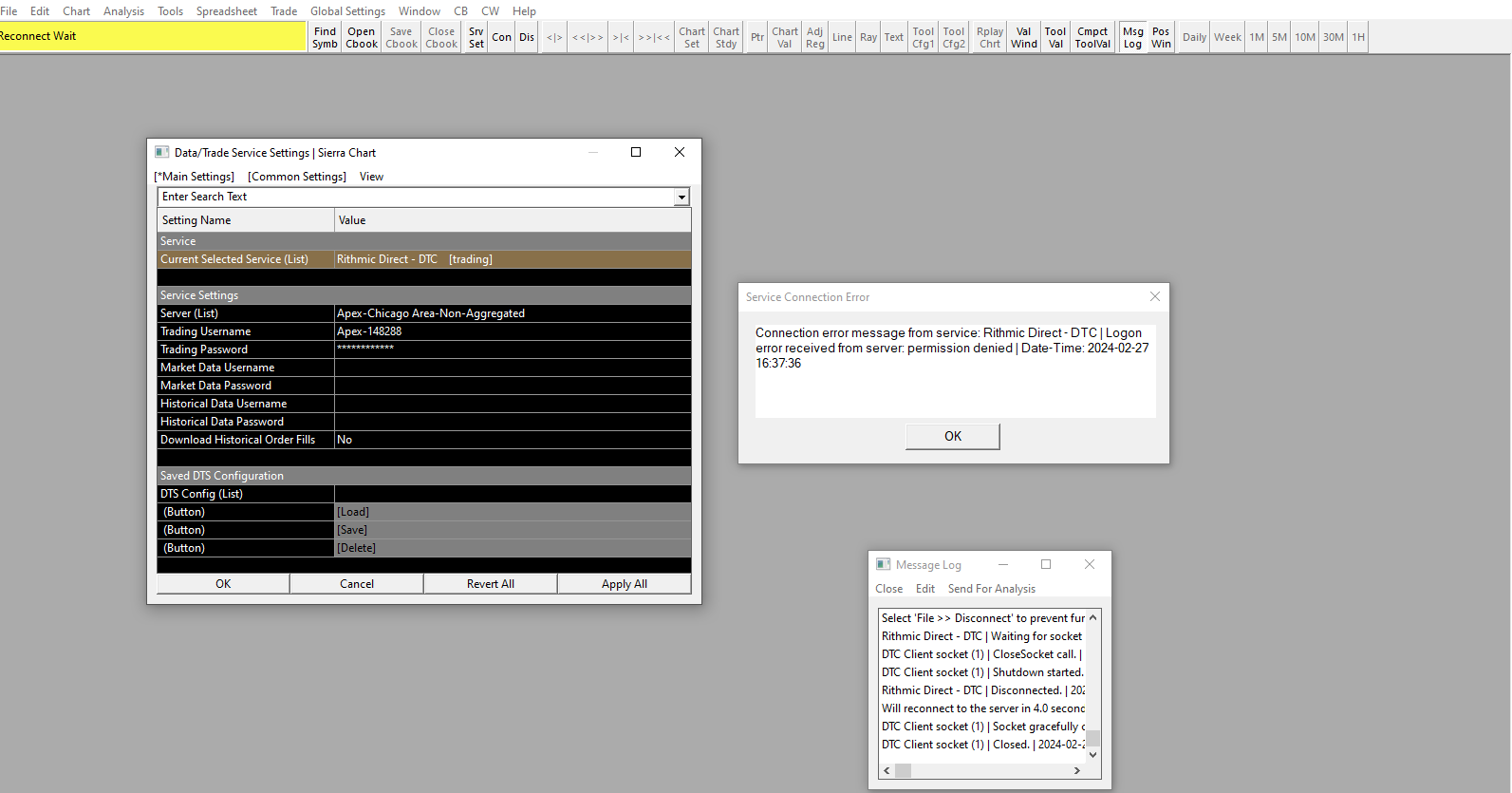Dismiss Service Connection Error with OK
Screen dimensions: 1512x793
point(953,436)
